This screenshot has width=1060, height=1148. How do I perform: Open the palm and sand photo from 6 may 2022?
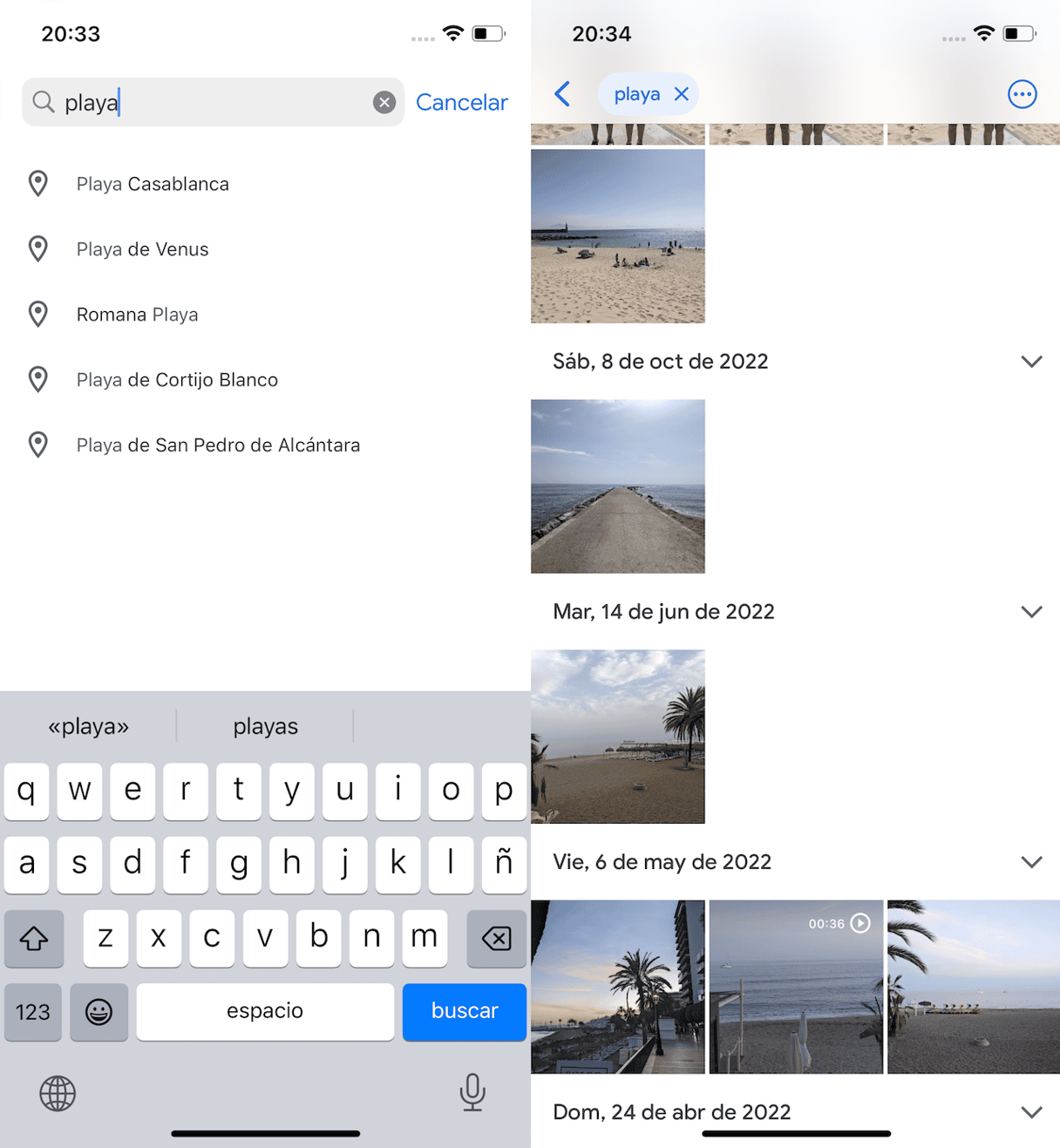coord(974,987)
